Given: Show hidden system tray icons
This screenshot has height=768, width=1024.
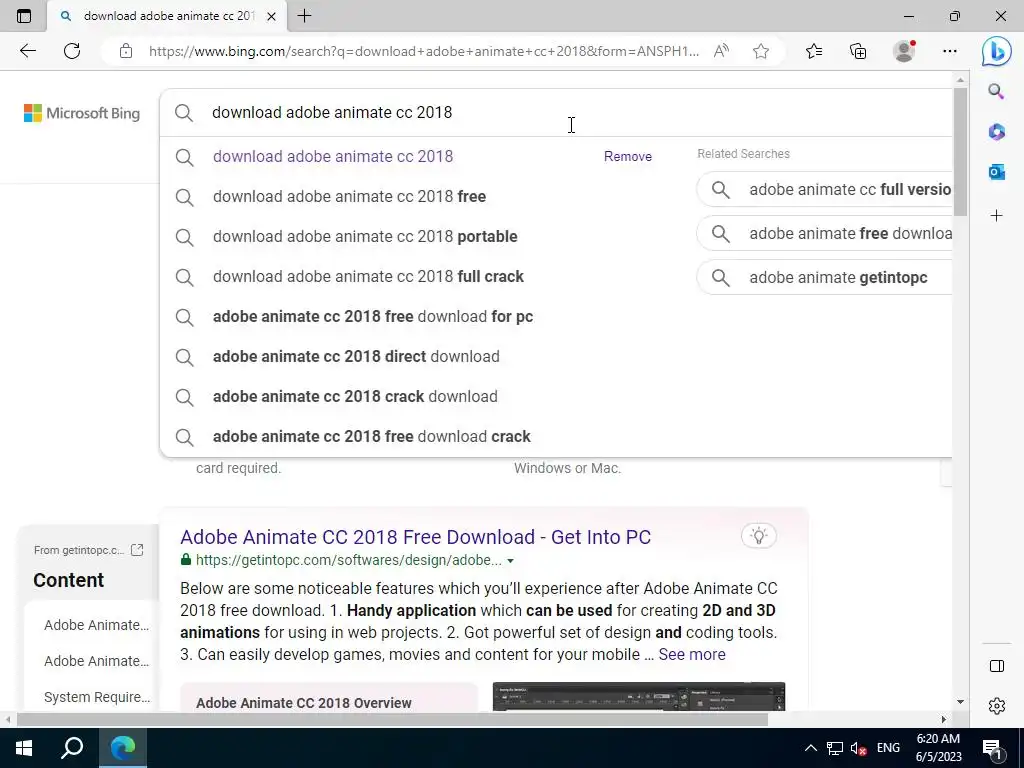Looking at the screenshot, I should pos(810,748).
